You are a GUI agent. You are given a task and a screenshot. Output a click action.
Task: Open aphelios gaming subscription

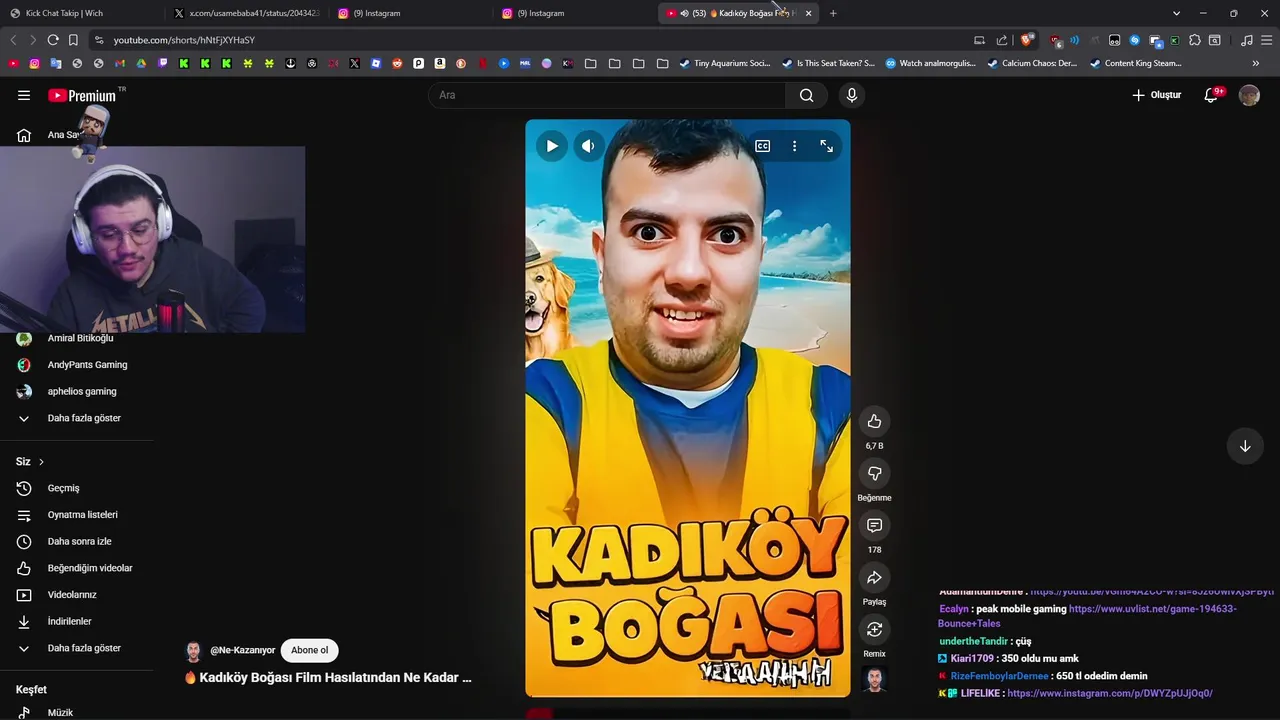click(77, 391)
